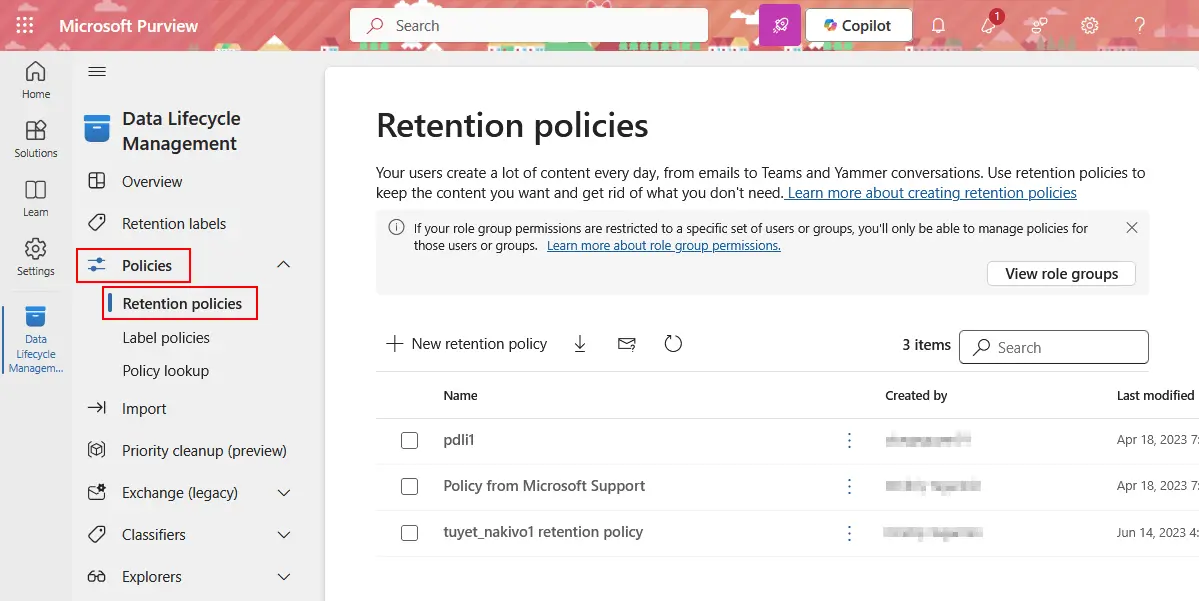Screen dimensions: 1199x601
Task: Open notifications bell in the top bar
Action: click(x=938, y=25)
